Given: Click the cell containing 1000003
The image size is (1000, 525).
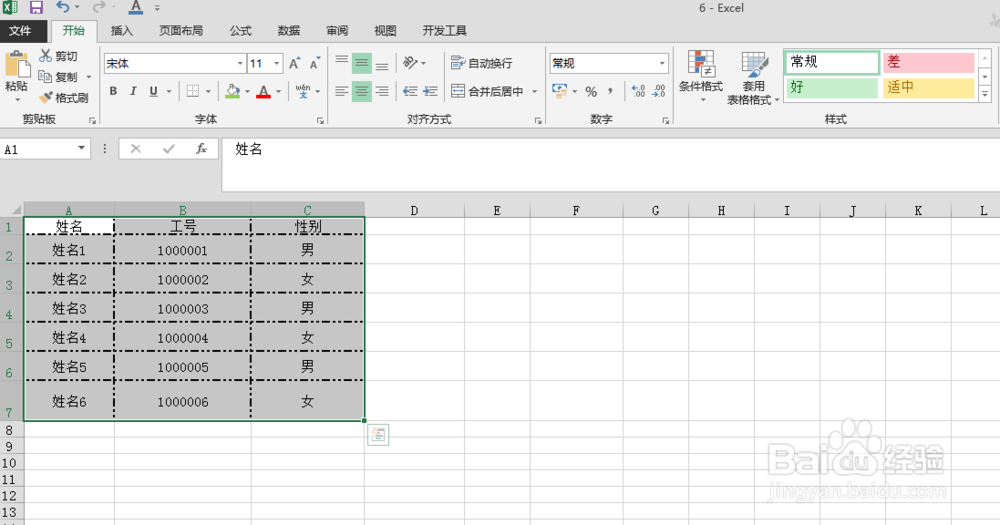Looking at the screenshot, I should tap(183, 309).
